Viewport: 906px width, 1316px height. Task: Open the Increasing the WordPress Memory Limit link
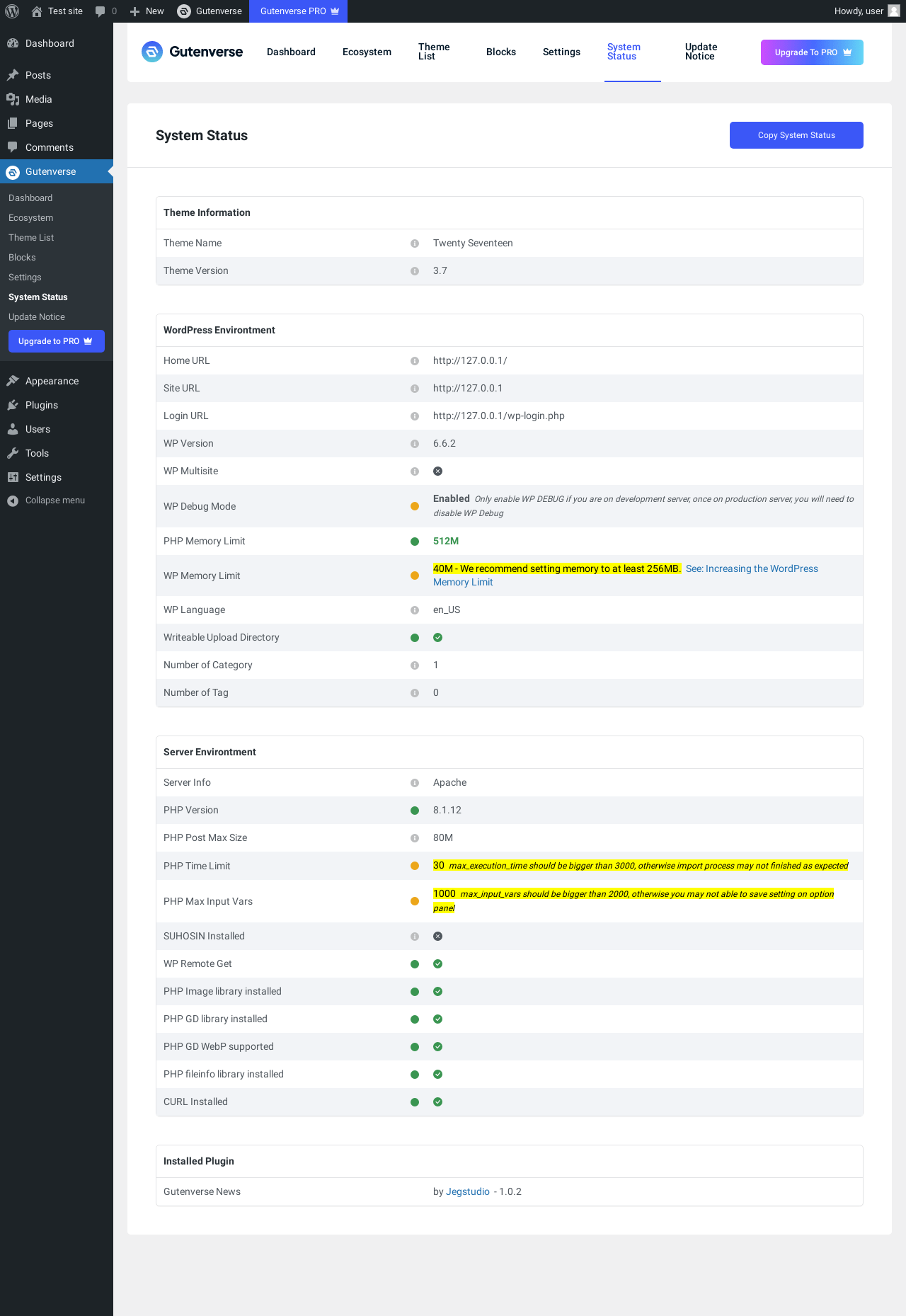pyautogui.click(x=751, y=569)
